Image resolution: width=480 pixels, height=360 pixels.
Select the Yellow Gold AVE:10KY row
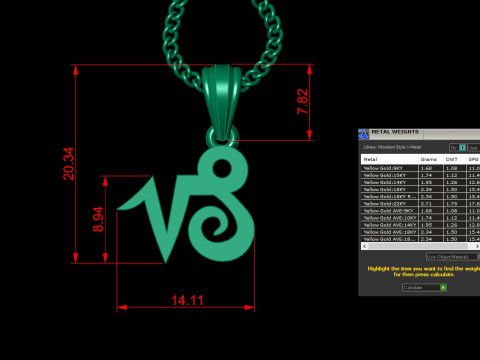(x=420, y=218)
